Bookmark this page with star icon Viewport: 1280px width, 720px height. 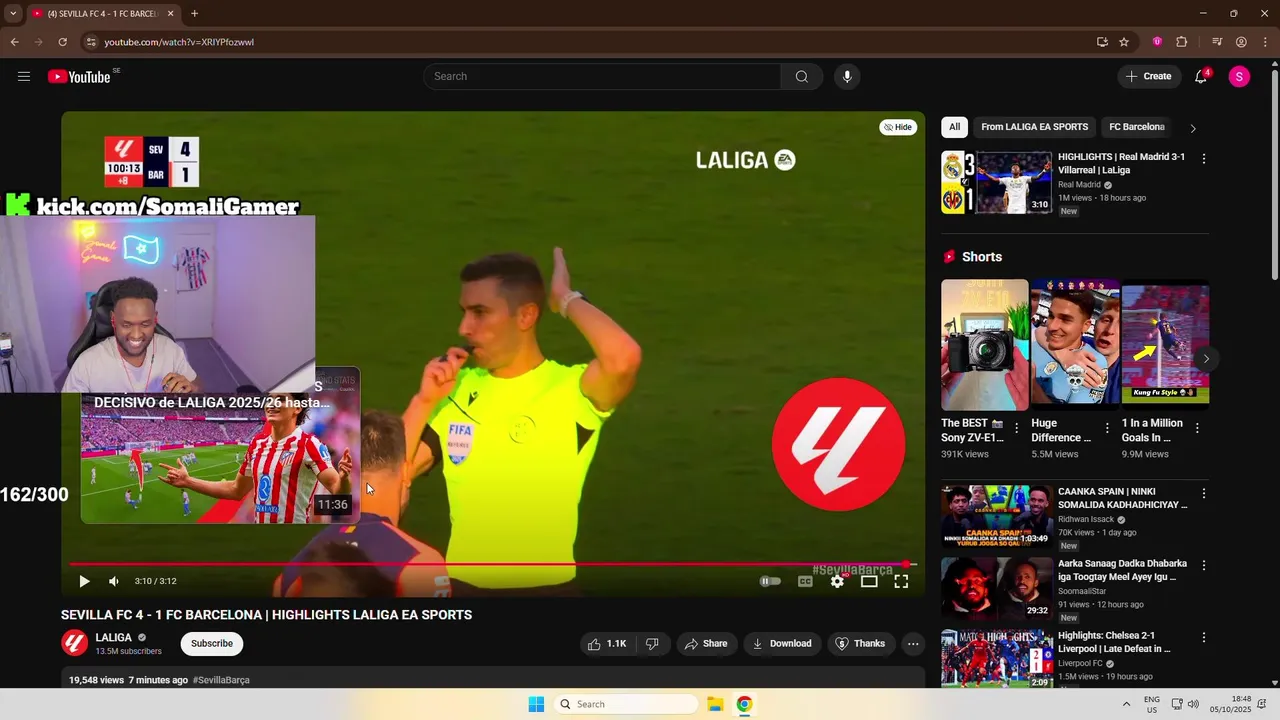pyautogui.click(x=1124, y=42)
